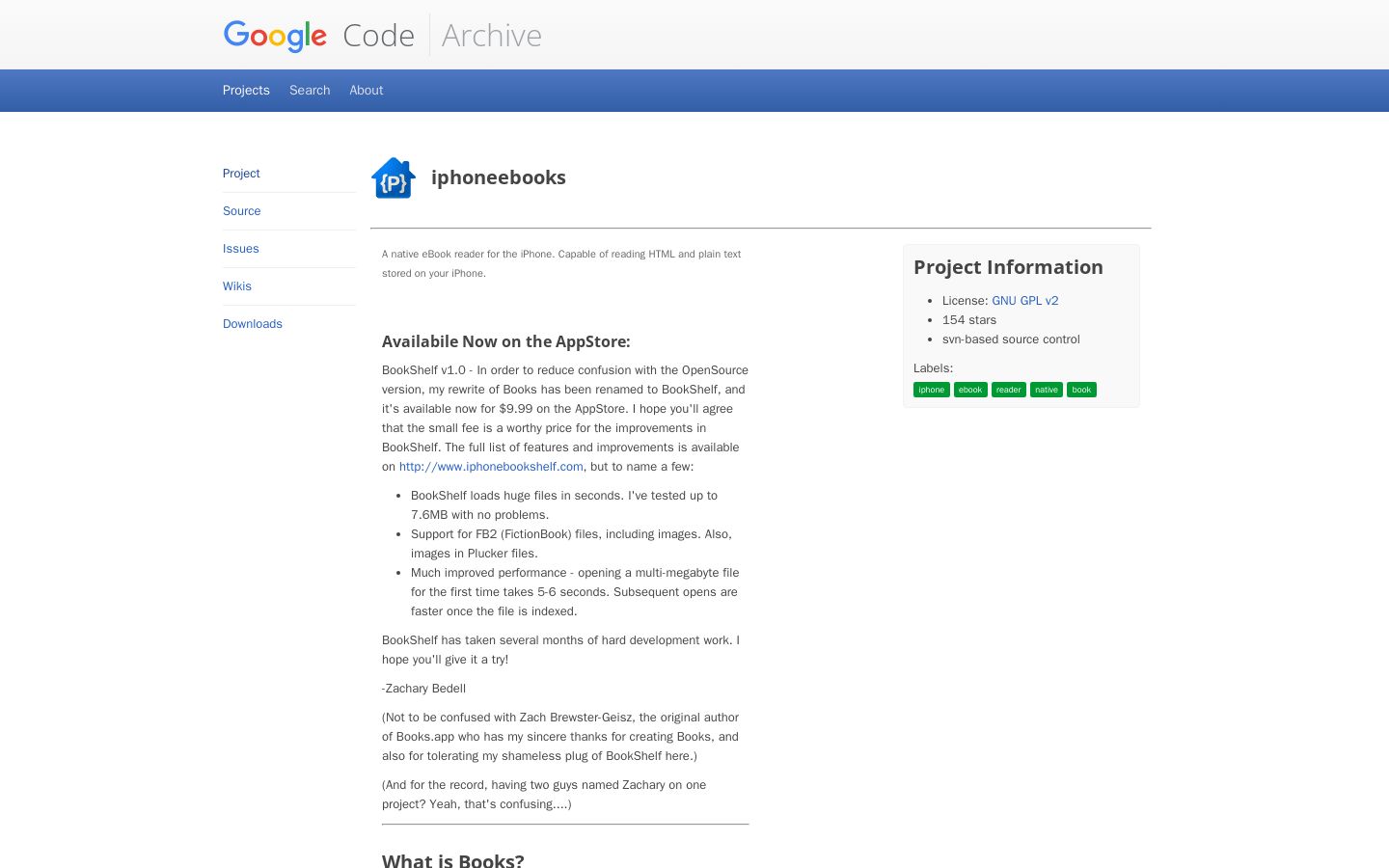Screen dimensions: 1389x868
Task: Open the Wikis sidebar section
Action: (237, 286)
